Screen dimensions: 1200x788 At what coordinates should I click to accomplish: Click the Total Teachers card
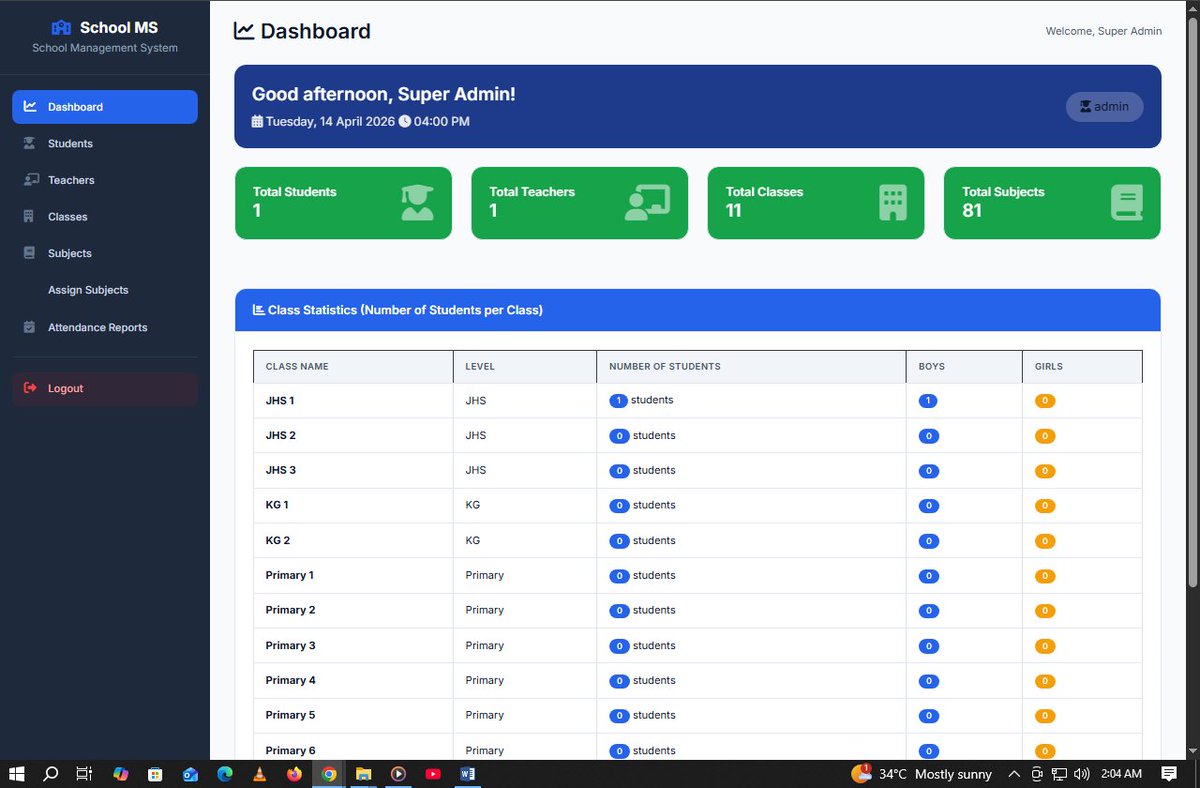(x=579, y=203)
